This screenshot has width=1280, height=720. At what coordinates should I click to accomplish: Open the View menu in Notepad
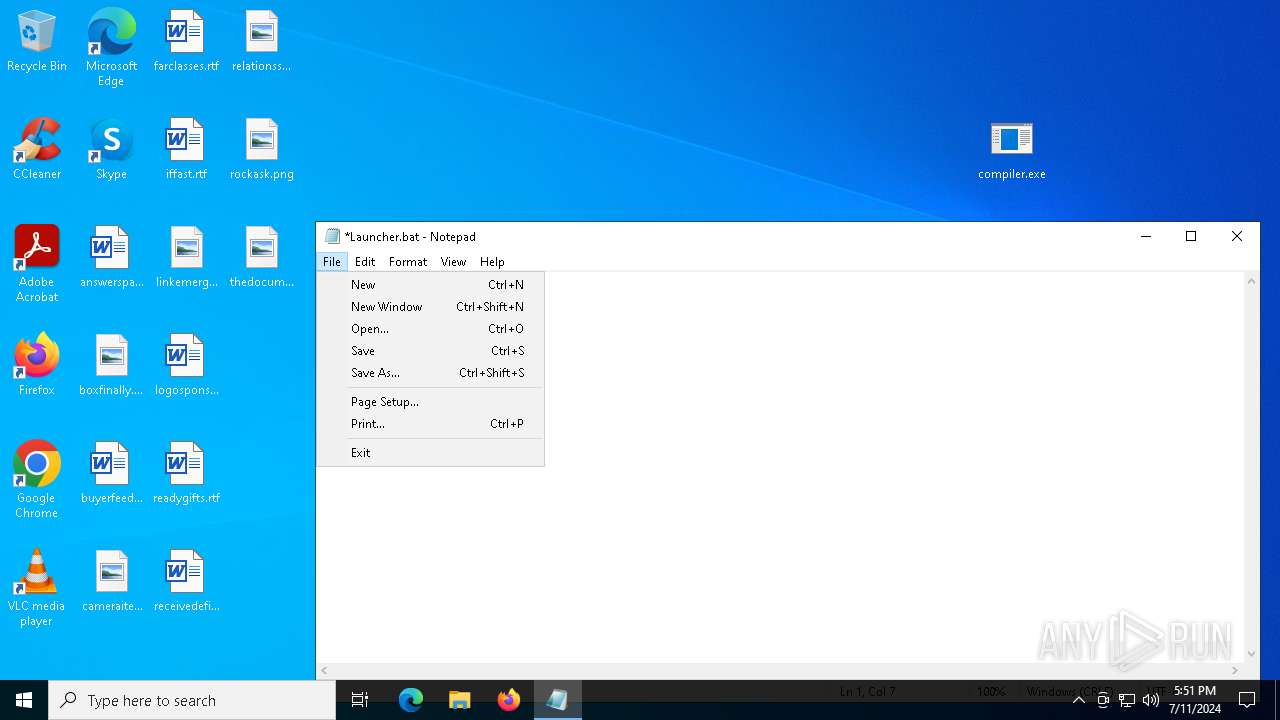pyautogui.click(x=453, y=262)
